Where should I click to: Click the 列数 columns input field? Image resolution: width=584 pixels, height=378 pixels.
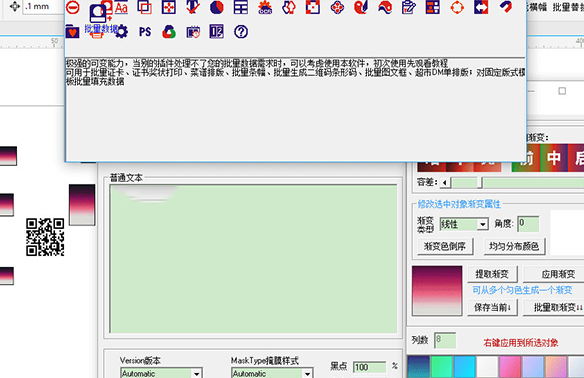(x=445, y=340)
